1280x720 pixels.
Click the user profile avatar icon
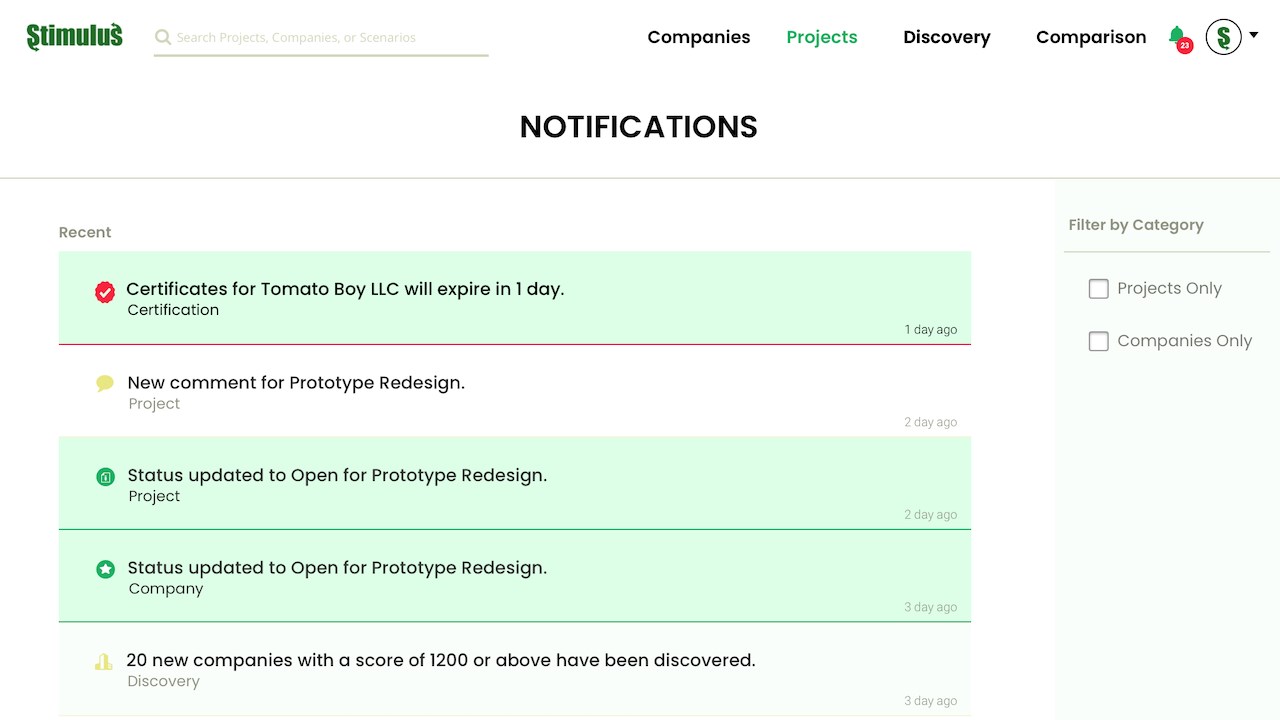pos(1223,37)
